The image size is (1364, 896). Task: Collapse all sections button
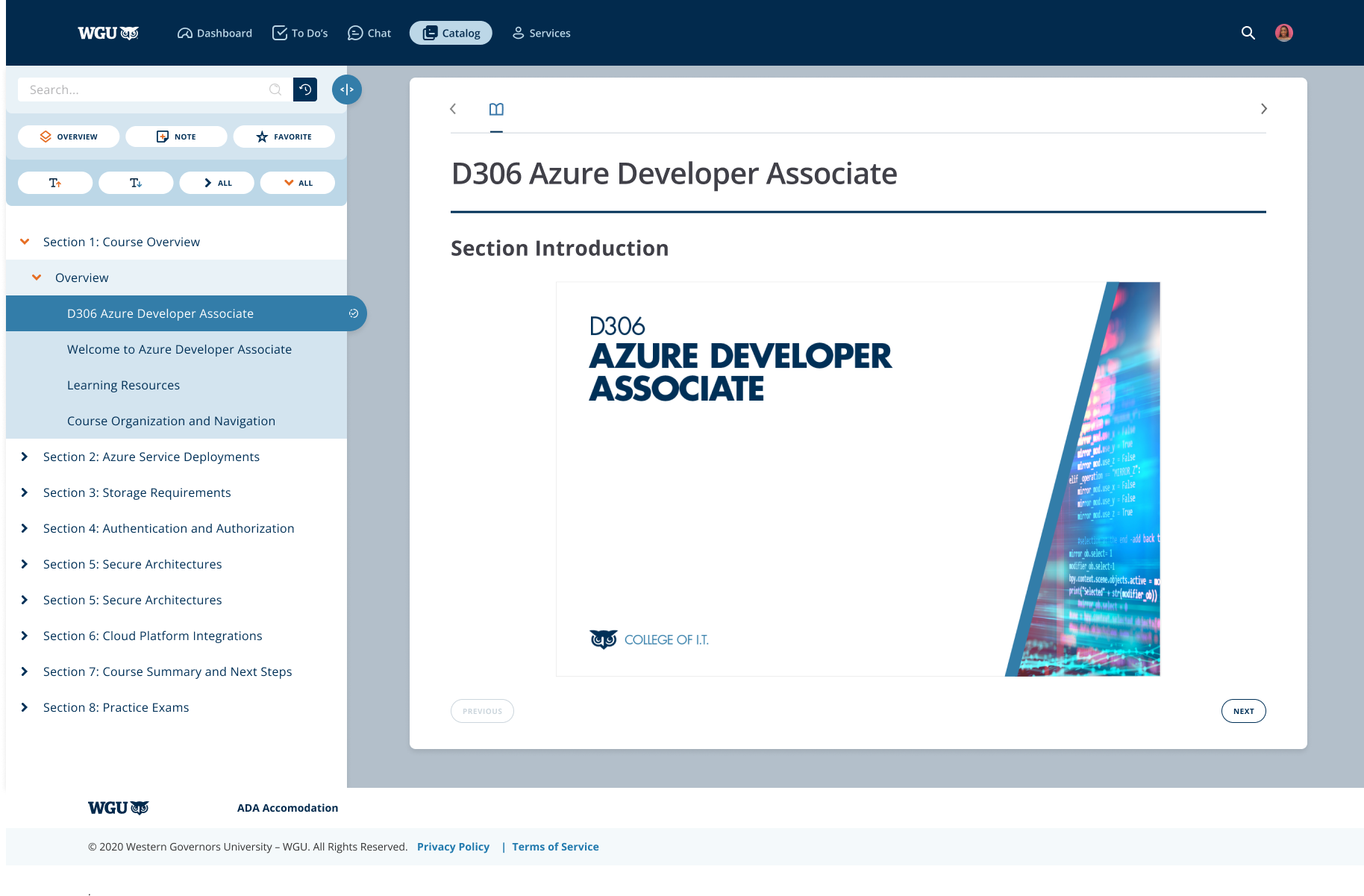click(216, 183)
